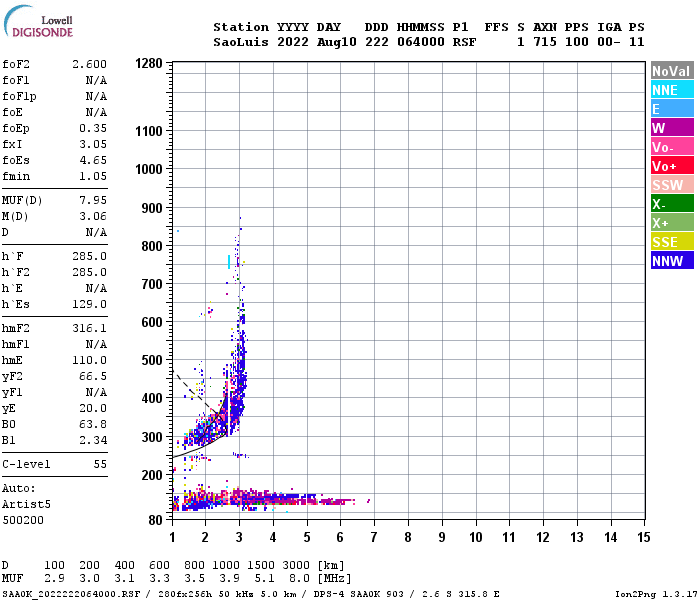Click the foEp value 0.35
This screenshot has height=600, width=700.
(x=93, y=128)
